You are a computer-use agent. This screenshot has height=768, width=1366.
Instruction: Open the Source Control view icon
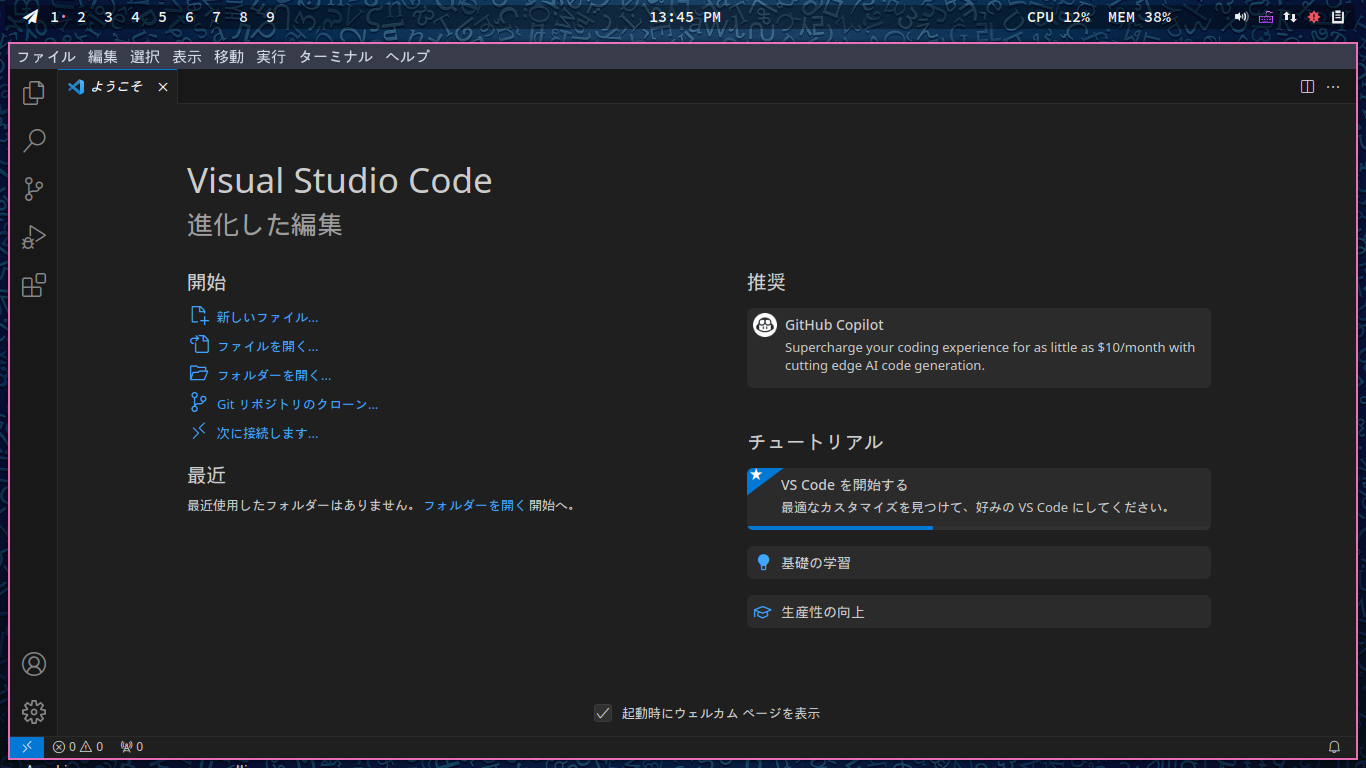(x=34, y=189)
